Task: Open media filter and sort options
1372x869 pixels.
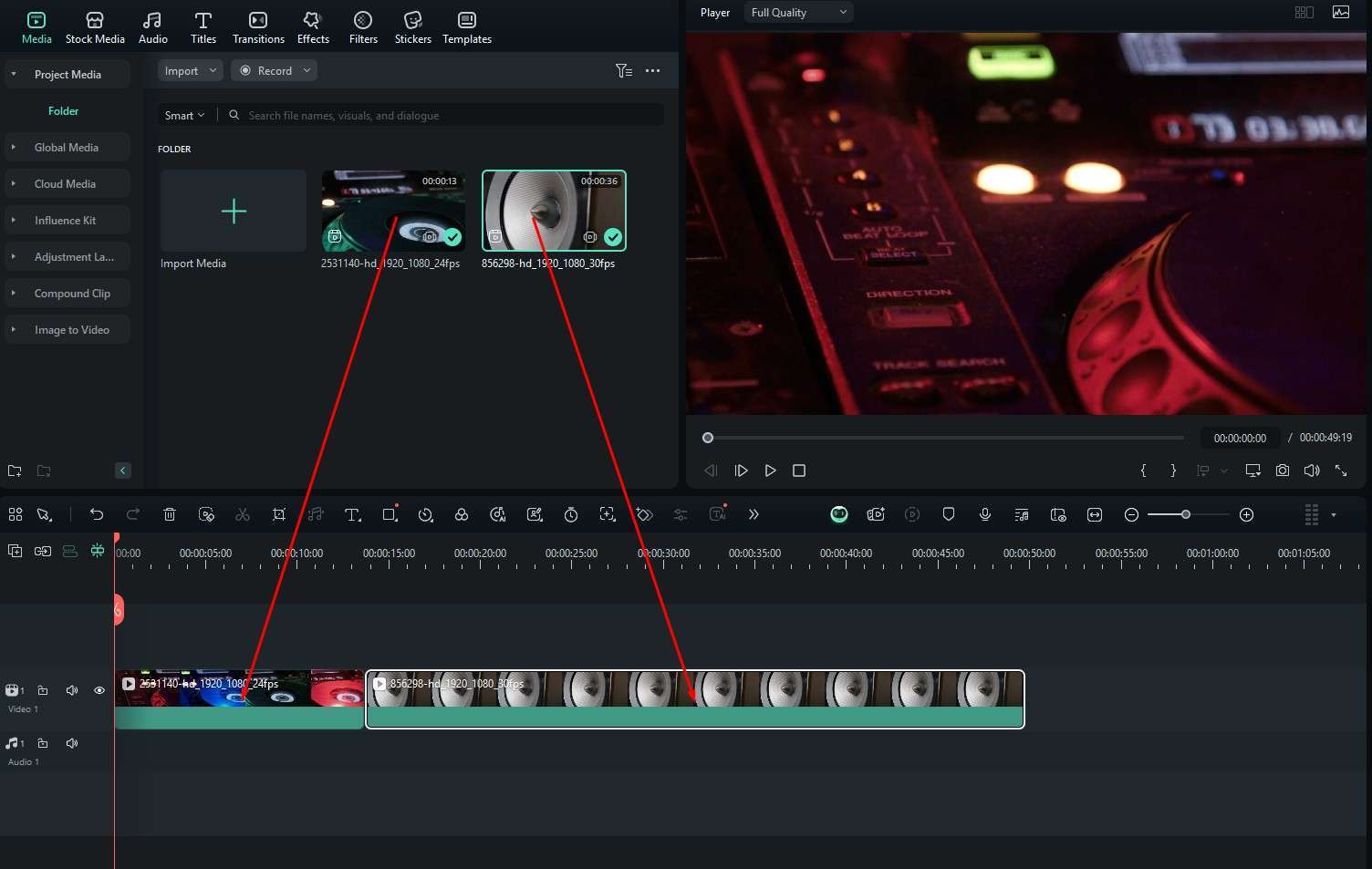Action: (624, 70)
